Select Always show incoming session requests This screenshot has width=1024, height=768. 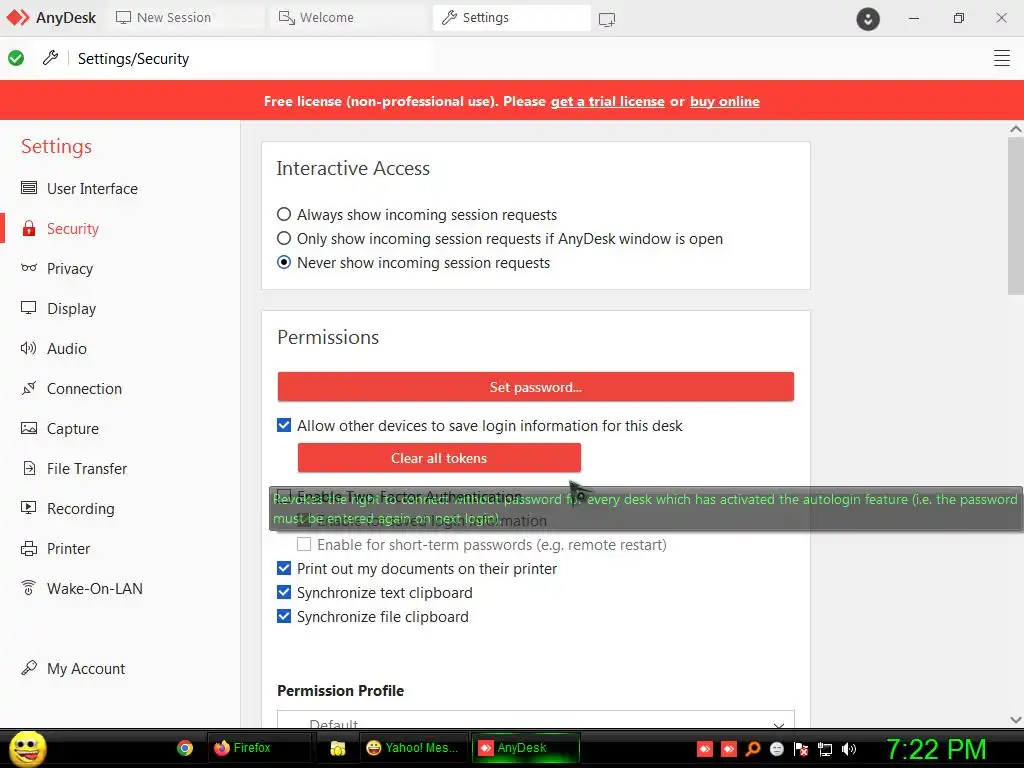[x=283, y=214]
